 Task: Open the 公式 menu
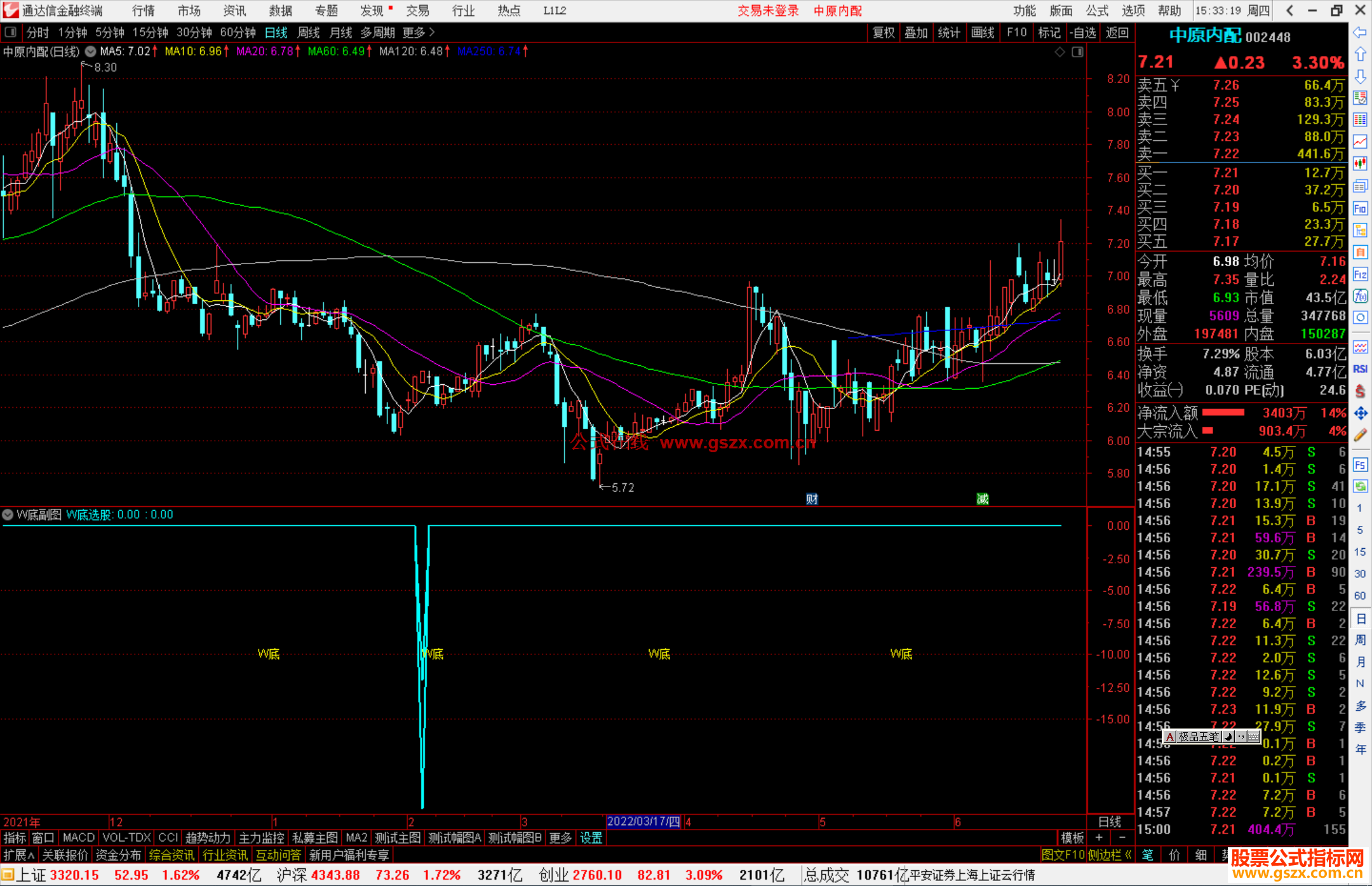1097,11
